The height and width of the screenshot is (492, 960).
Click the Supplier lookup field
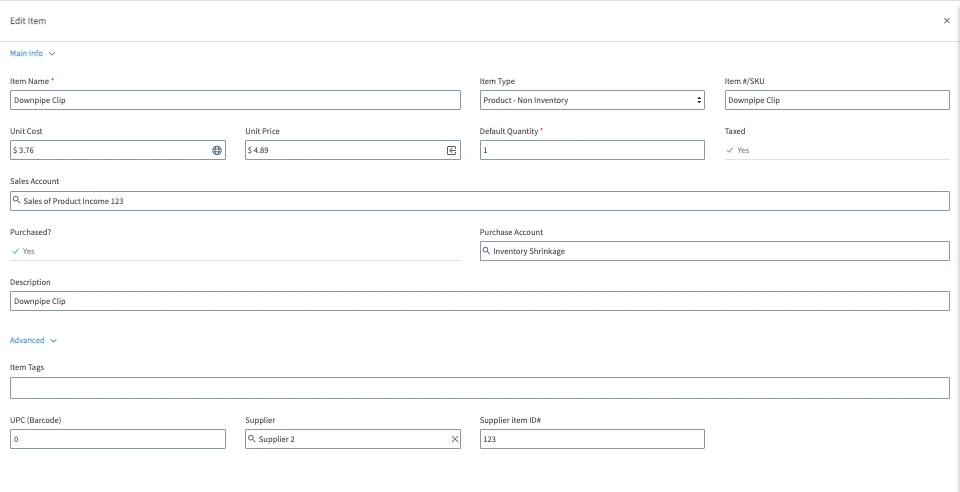pyautogui.click(x=353, y=439)
